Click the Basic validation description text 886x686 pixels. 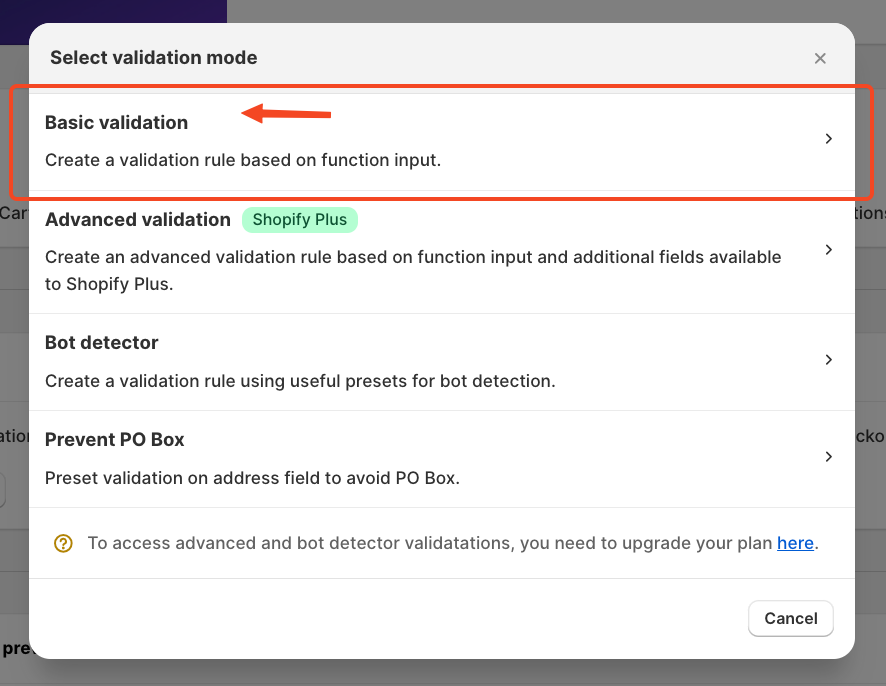[x=243, y=160]
